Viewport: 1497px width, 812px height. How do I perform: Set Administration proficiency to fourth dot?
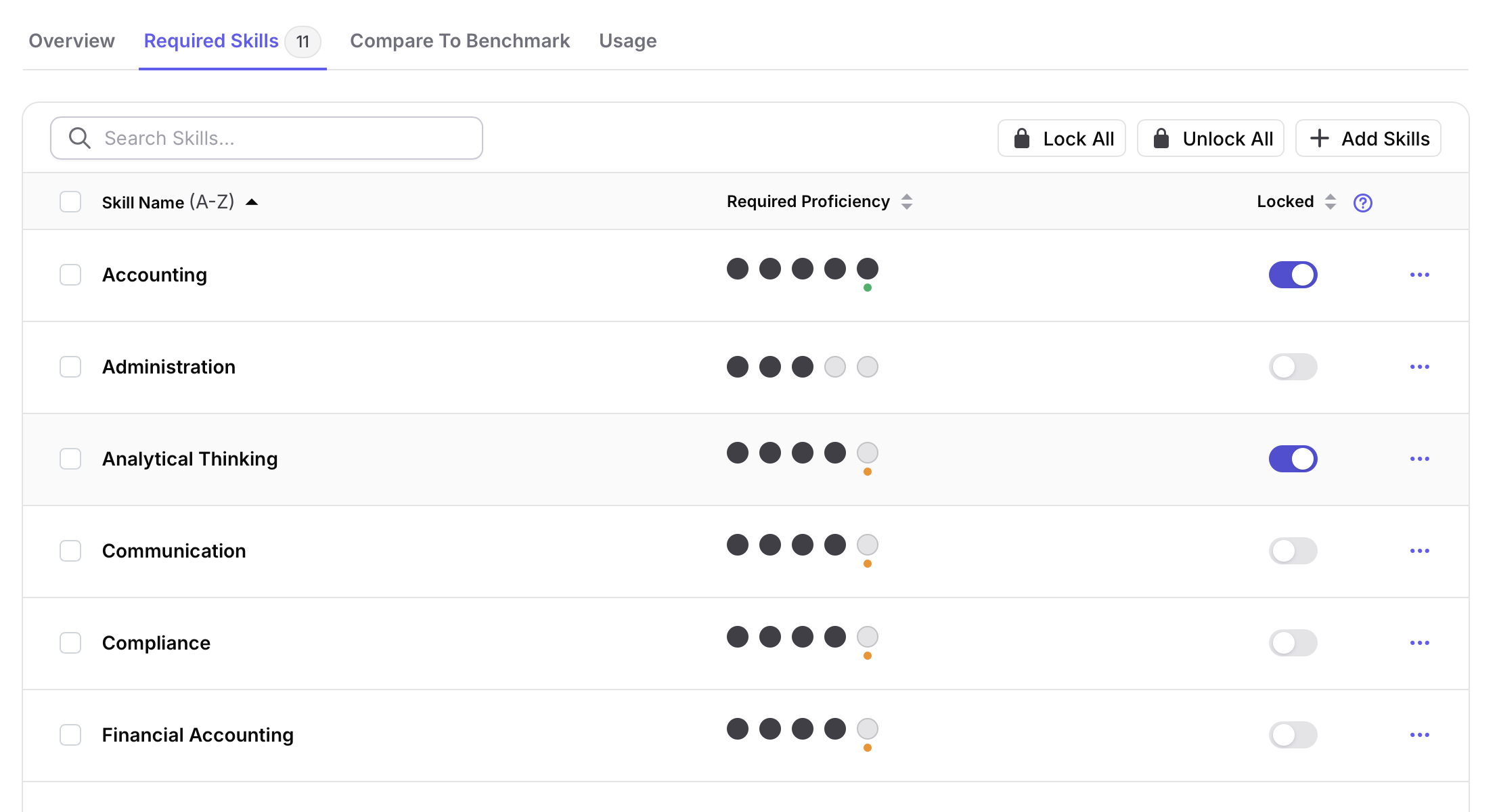pos(834,367)
